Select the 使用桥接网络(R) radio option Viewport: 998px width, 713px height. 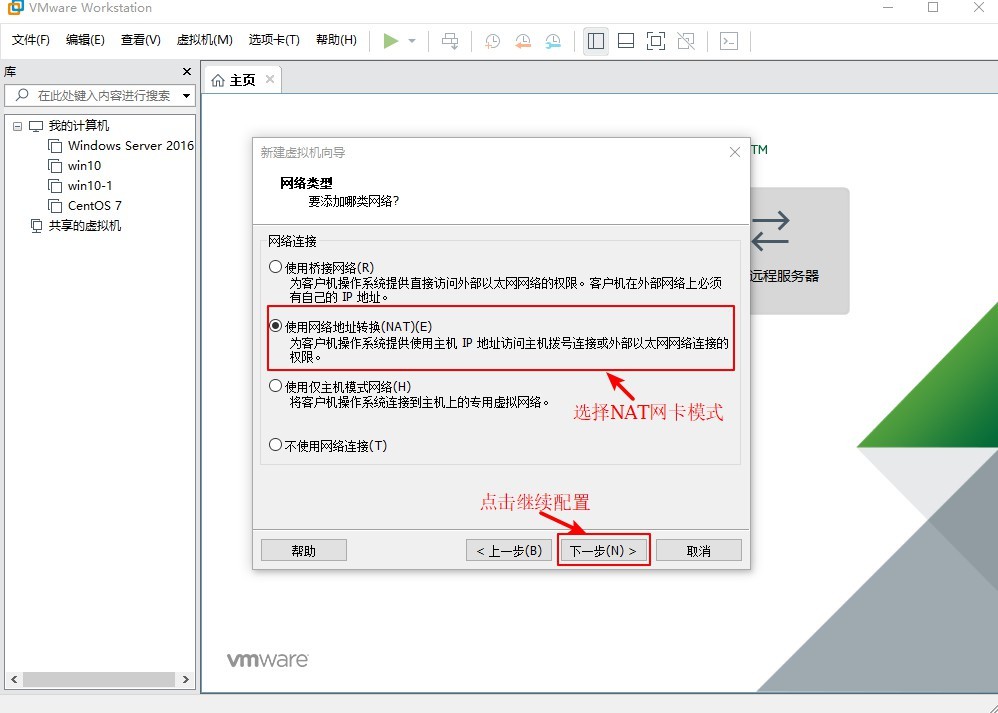pos(275,264)
